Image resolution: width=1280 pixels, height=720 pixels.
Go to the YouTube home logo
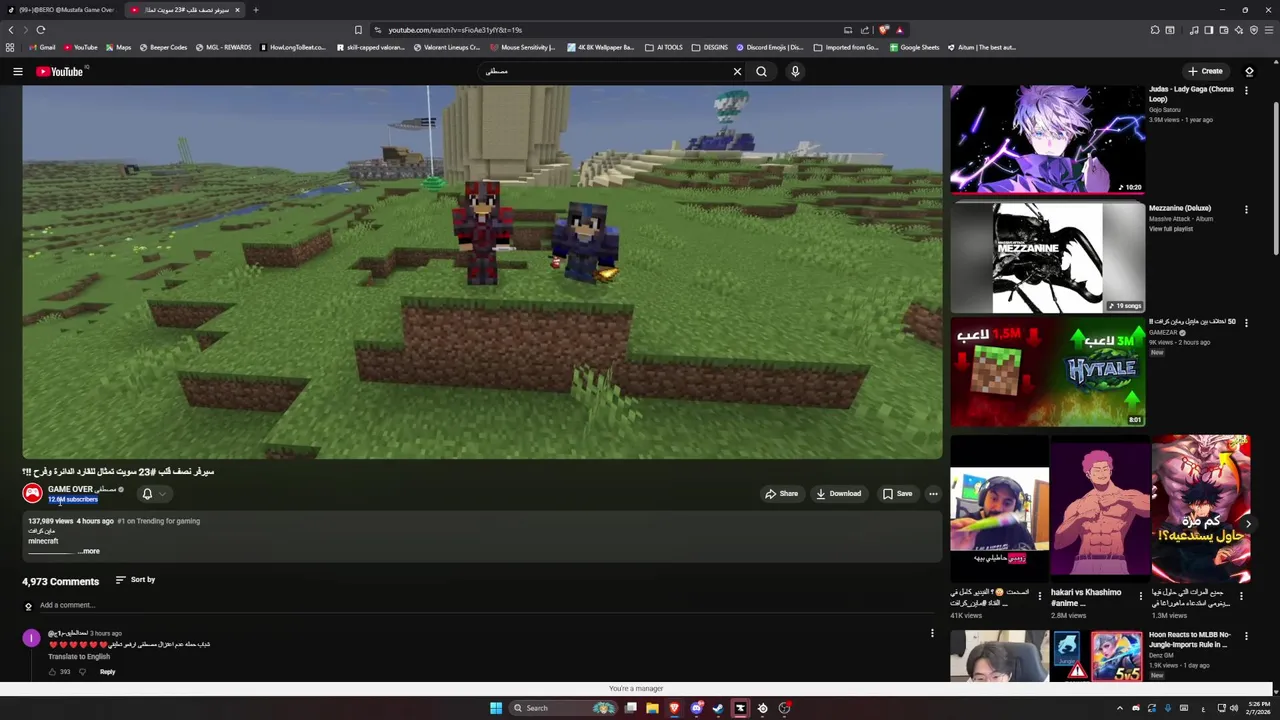(60, 71)
